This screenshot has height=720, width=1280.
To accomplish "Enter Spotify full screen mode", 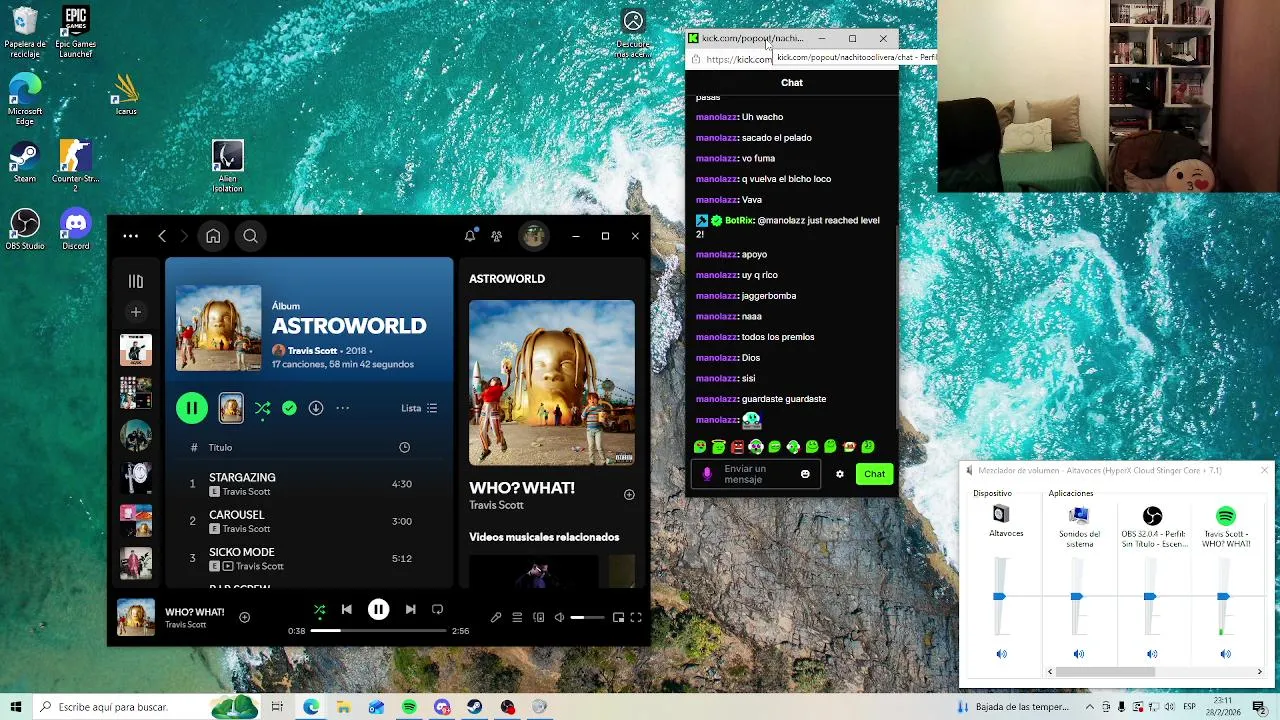I will (x=636, y=618).
